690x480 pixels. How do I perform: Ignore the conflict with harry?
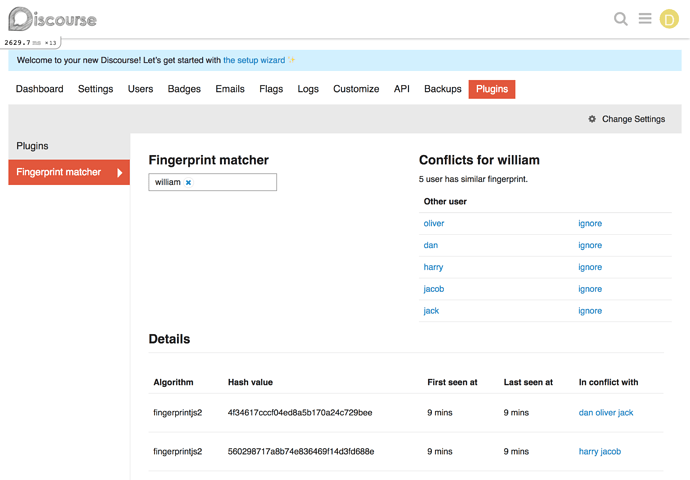(590, 267)
